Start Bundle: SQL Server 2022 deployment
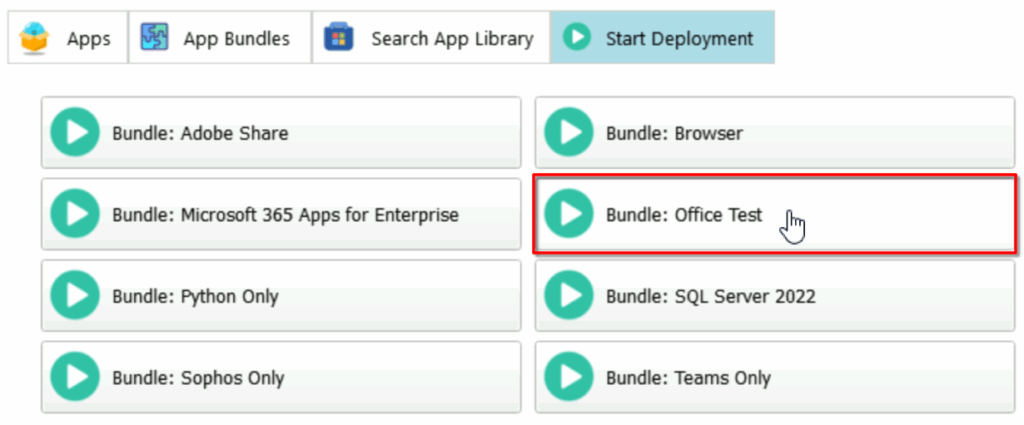Viewport: 1024px width, 425px height. pos(775,296)
